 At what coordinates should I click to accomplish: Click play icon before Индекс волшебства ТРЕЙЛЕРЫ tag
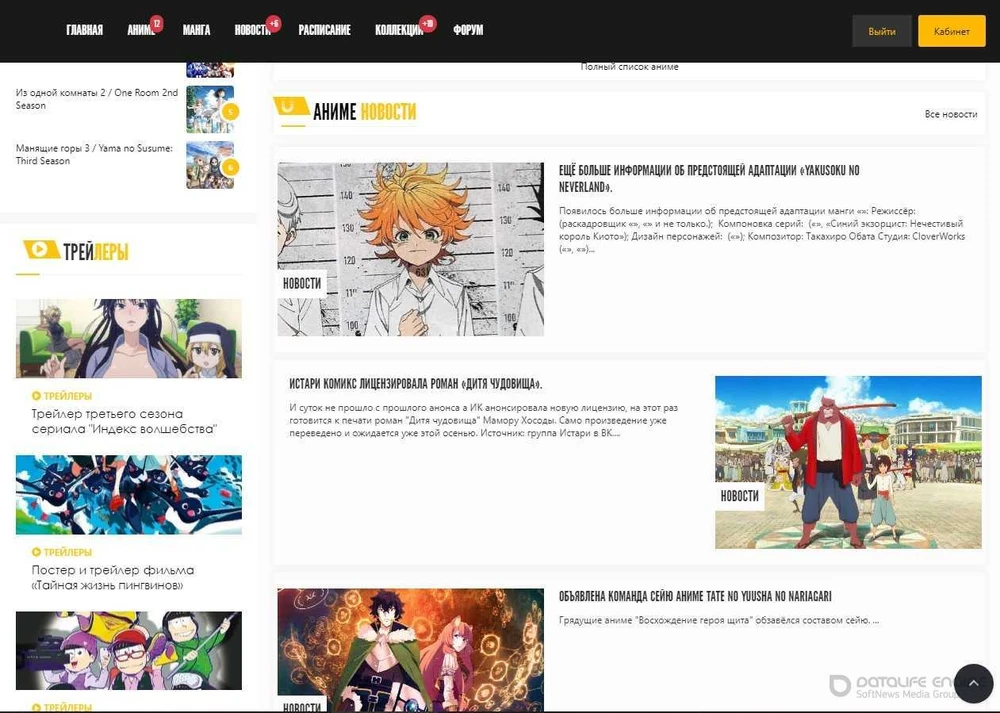tap(36, 396)
